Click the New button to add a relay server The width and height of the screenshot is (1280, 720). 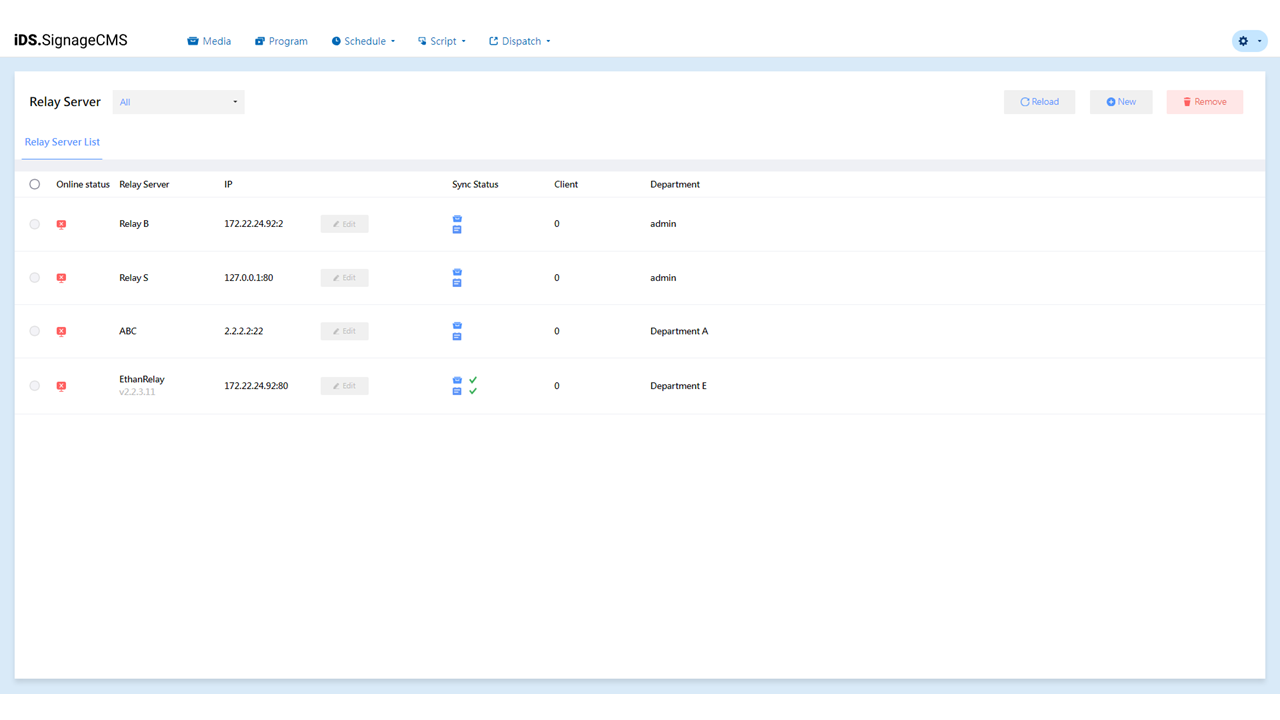[1120, 101]
